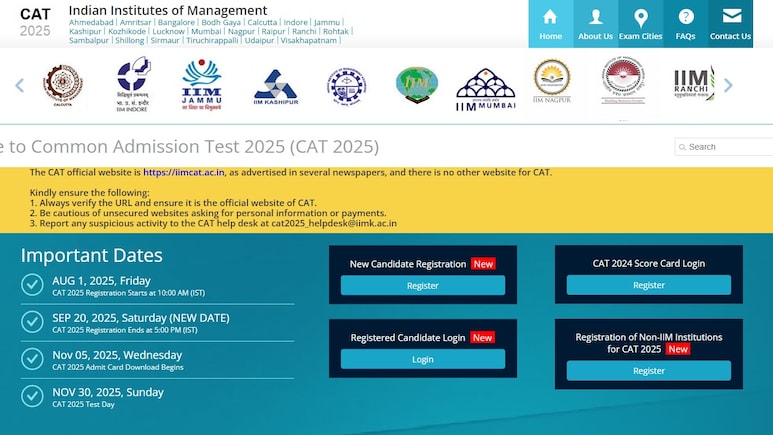Click the New badge beside Registered Candidate Login
This screenshot has height=435, width=773.
tap(482, 338)
